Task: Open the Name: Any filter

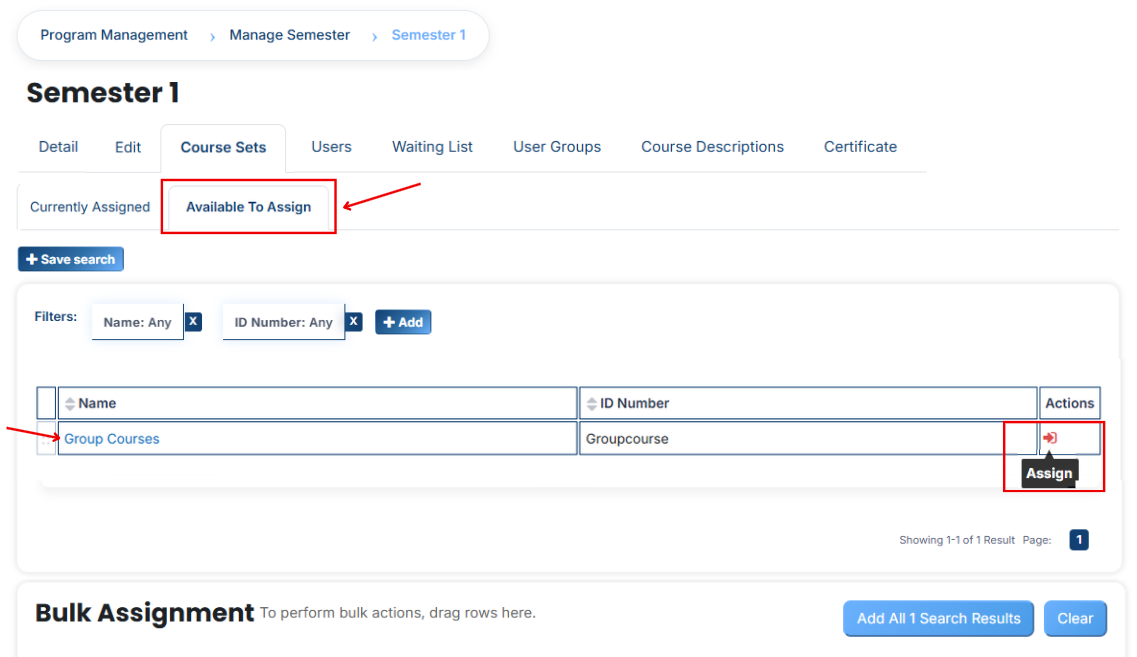Action: (137, 322)
